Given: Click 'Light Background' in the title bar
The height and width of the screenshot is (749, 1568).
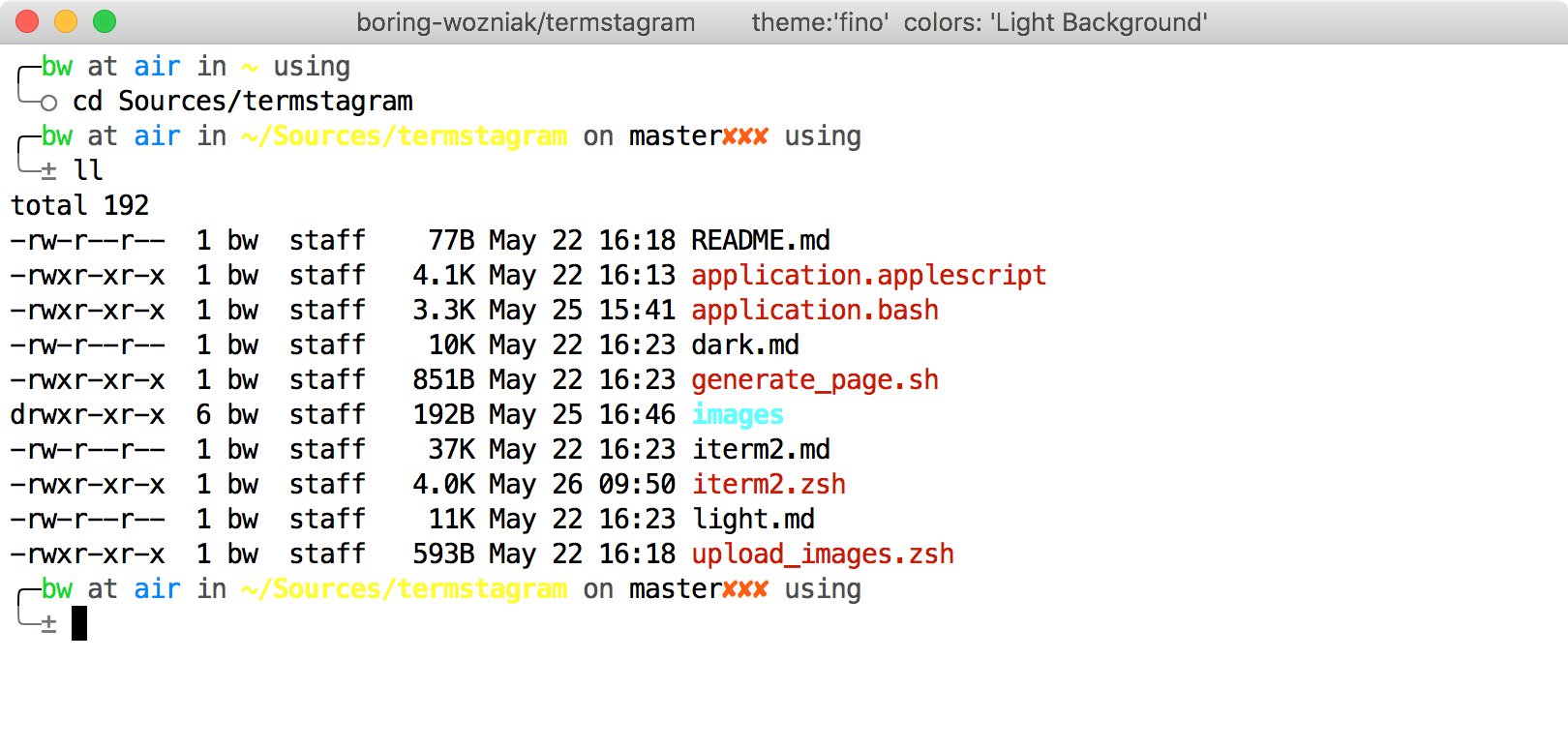Looking at the screenshot, I should pyautogui.click(x=1098, y=22).
